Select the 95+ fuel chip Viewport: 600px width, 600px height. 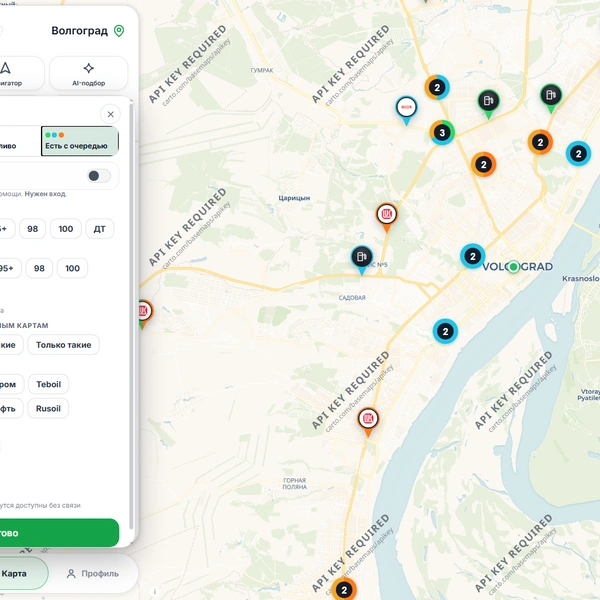(8, 268)
